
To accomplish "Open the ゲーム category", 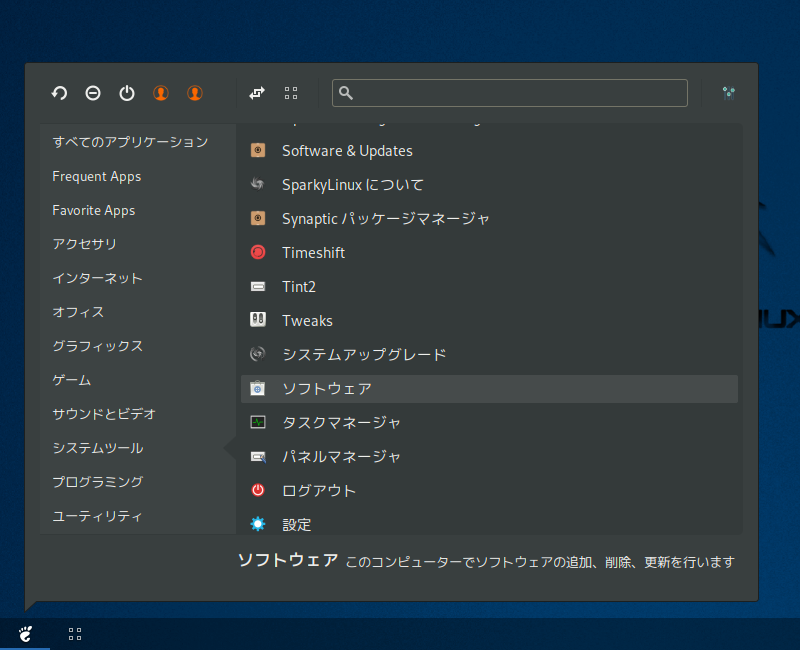I will pos(71,380).
